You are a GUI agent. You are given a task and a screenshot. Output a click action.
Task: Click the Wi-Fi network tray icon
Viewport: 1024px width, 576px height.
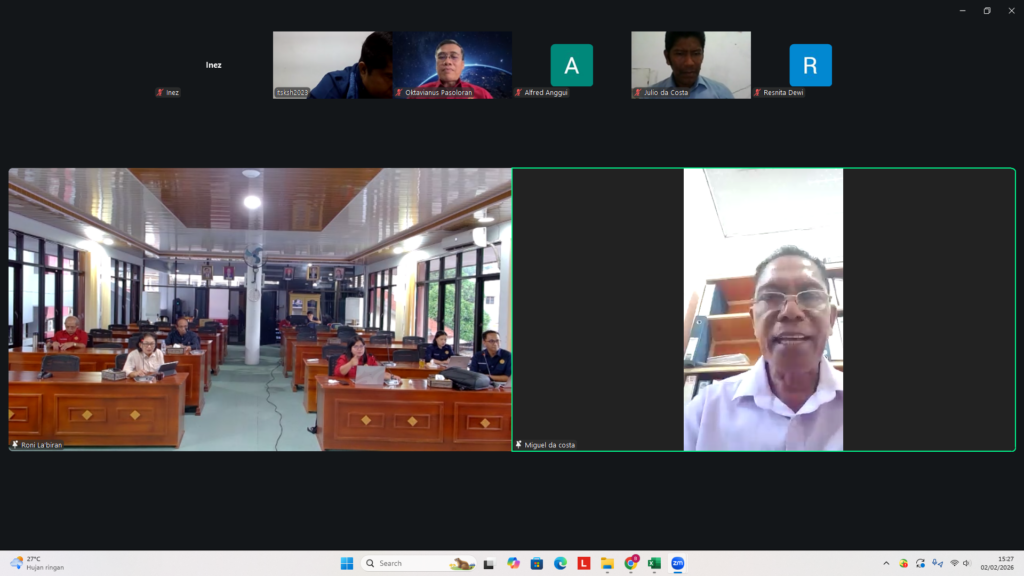pyautogui.click(x=954, y=563)
